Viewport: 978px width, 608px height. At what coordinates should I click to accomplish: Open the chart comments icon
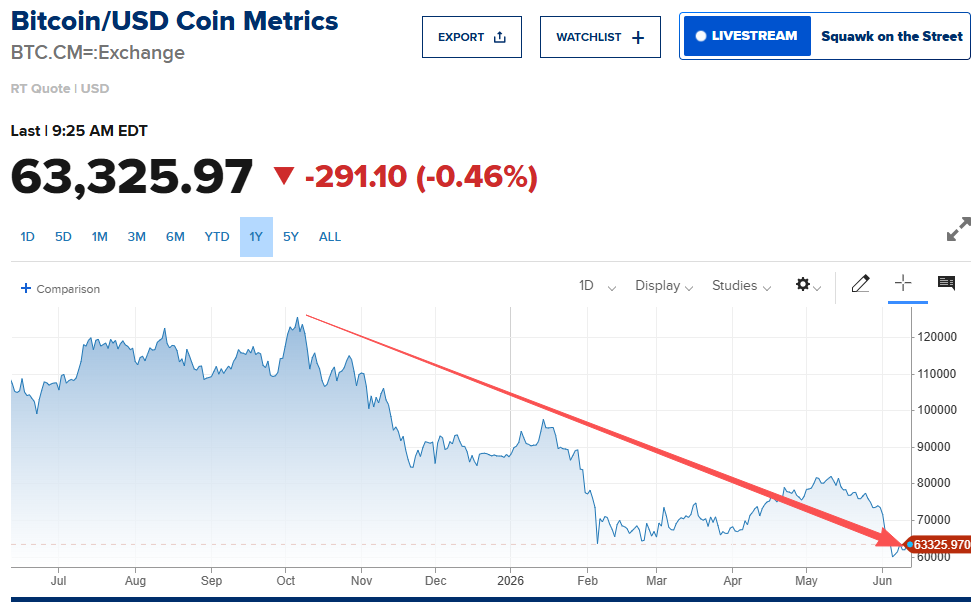946,283
